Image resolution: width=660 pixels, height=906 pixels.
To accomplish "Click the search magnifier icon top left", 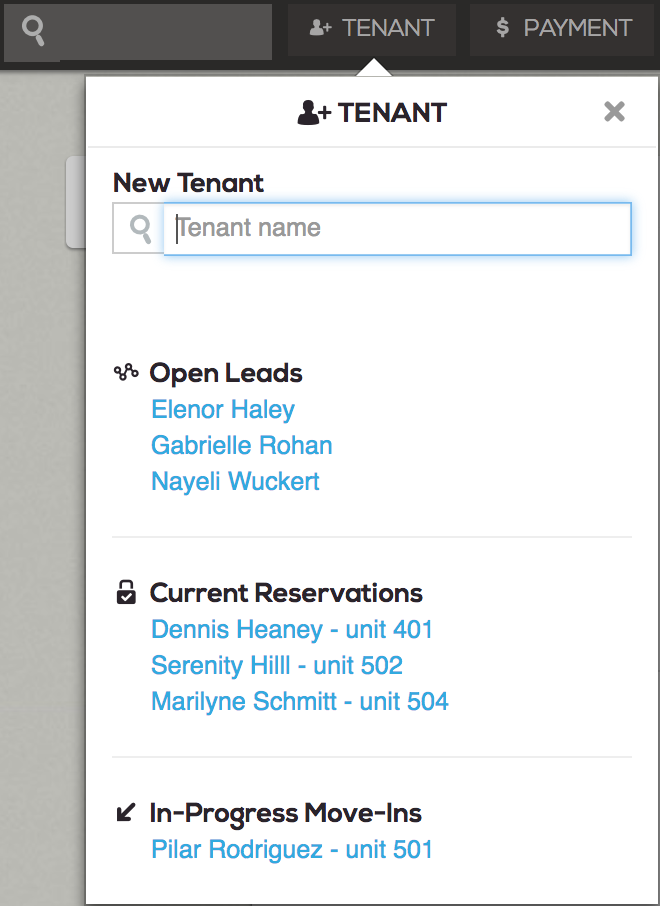I will point(33,30).
